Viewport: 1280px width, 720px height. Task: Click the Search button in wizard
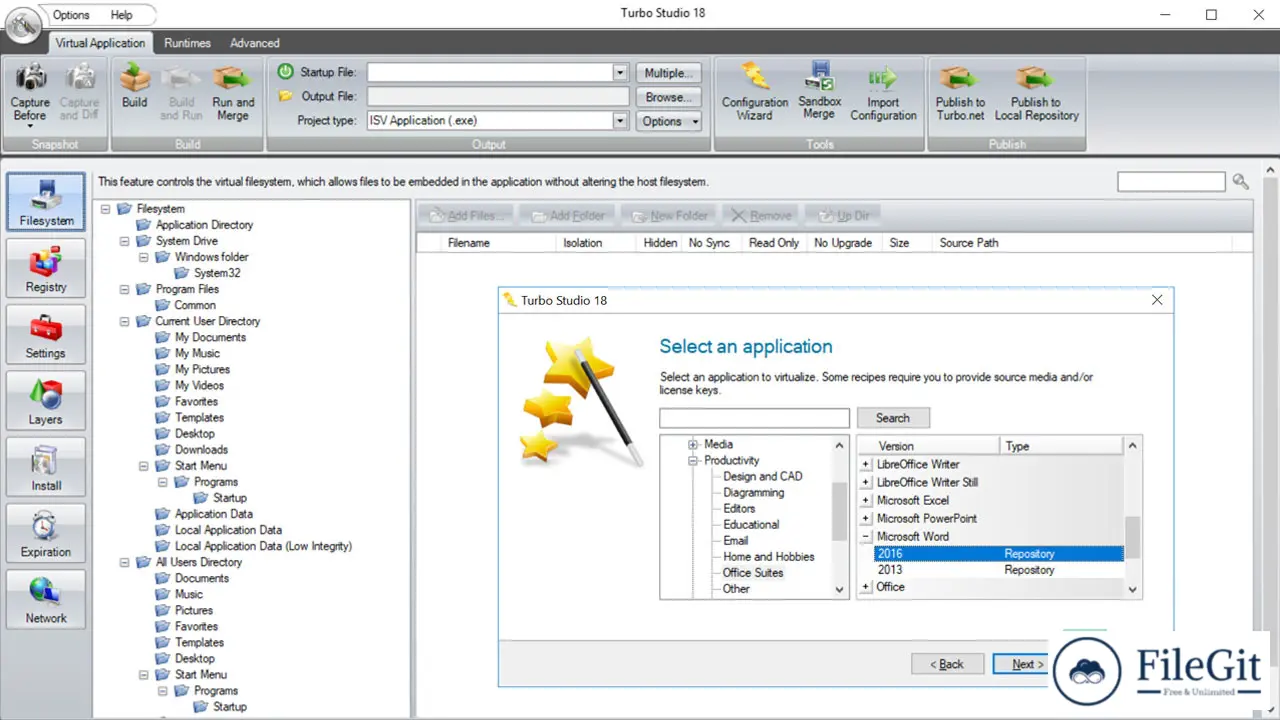[893, 418]
